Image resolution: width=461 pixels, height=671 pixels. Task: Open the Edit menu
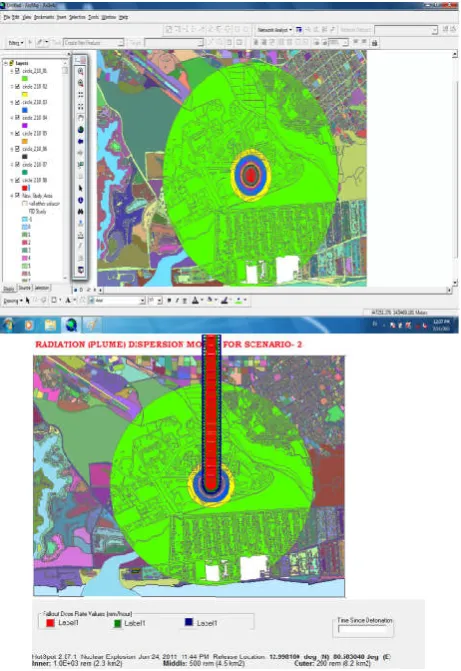(16, 17)
